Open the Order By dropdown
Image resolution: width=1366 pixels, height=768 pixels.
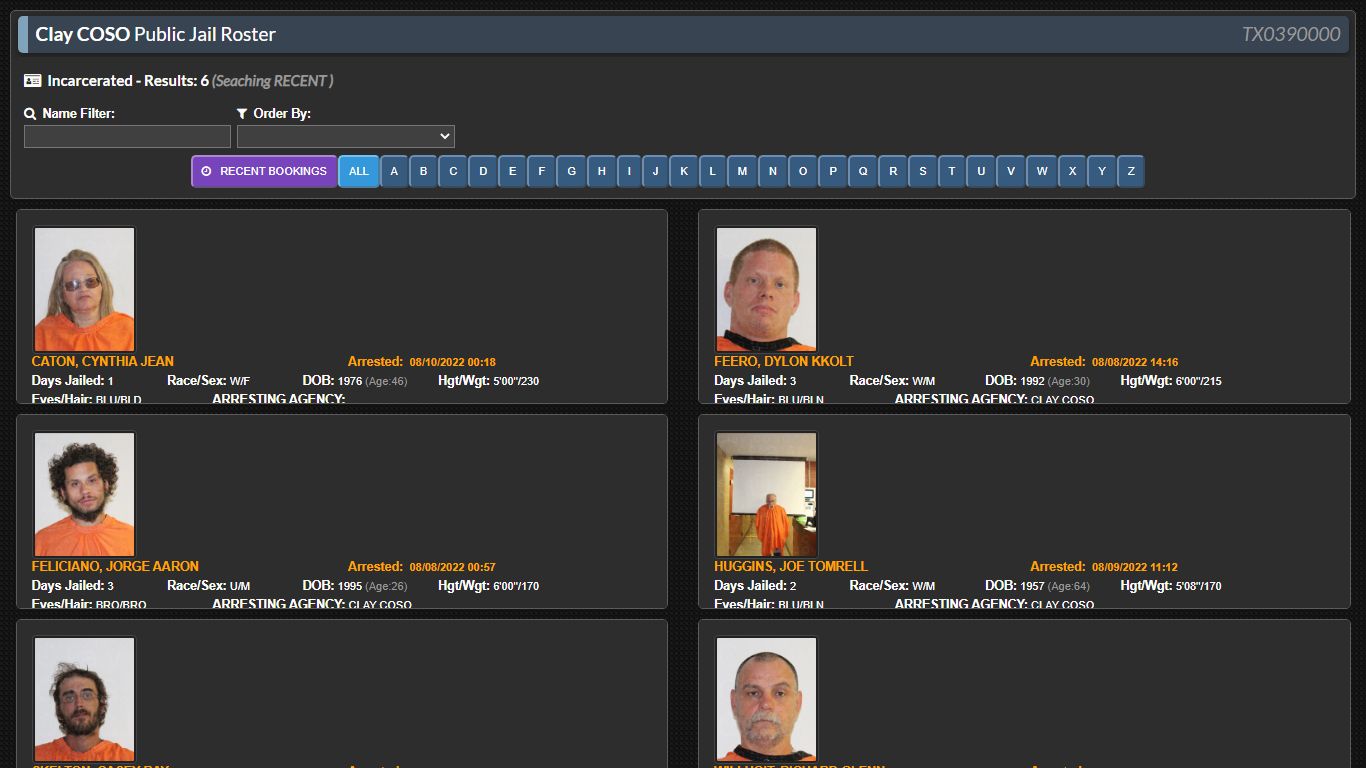point(346,136)
